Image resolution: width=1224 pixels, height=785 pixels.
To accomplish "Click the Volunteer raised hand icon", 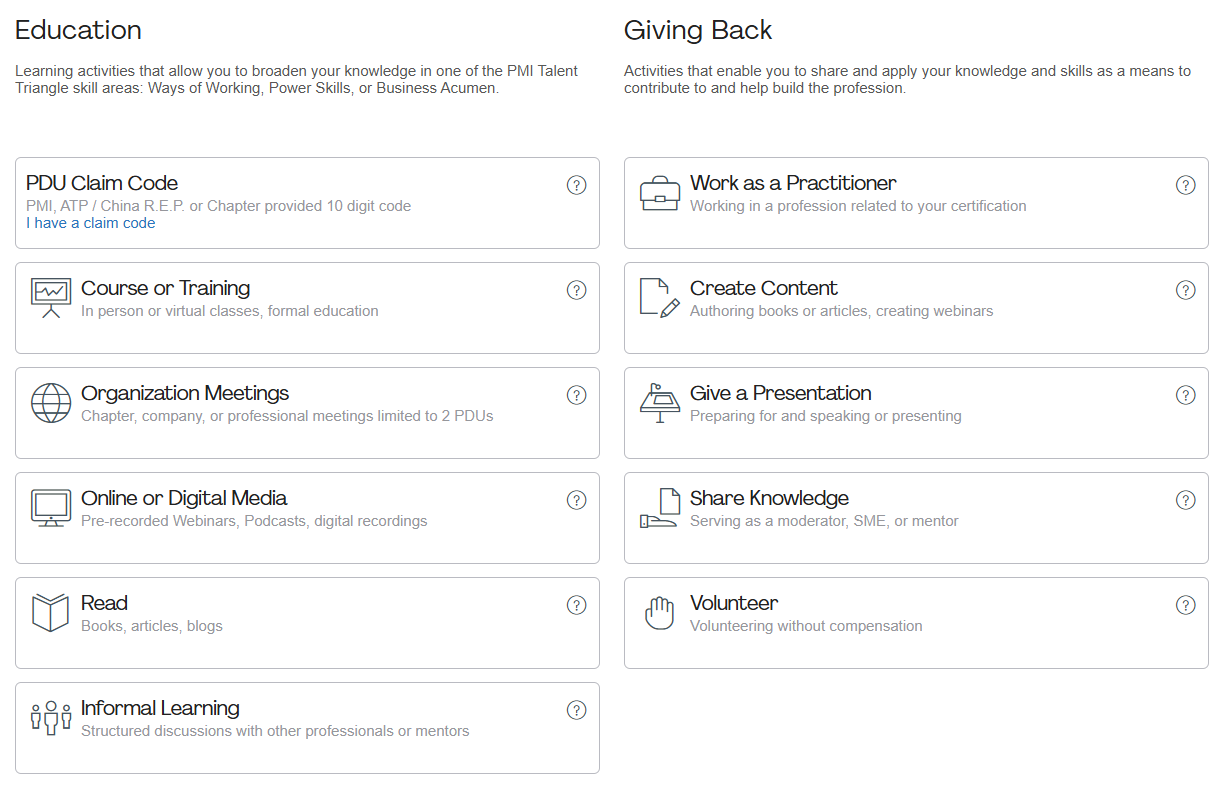I will pyautogui.click(x=660, y=613).
